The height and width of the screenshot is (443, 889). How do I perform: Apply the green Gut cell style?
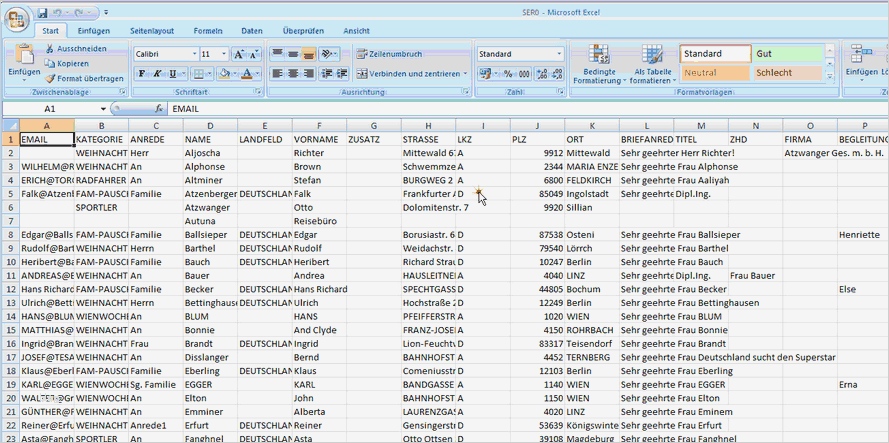point(789,54)
